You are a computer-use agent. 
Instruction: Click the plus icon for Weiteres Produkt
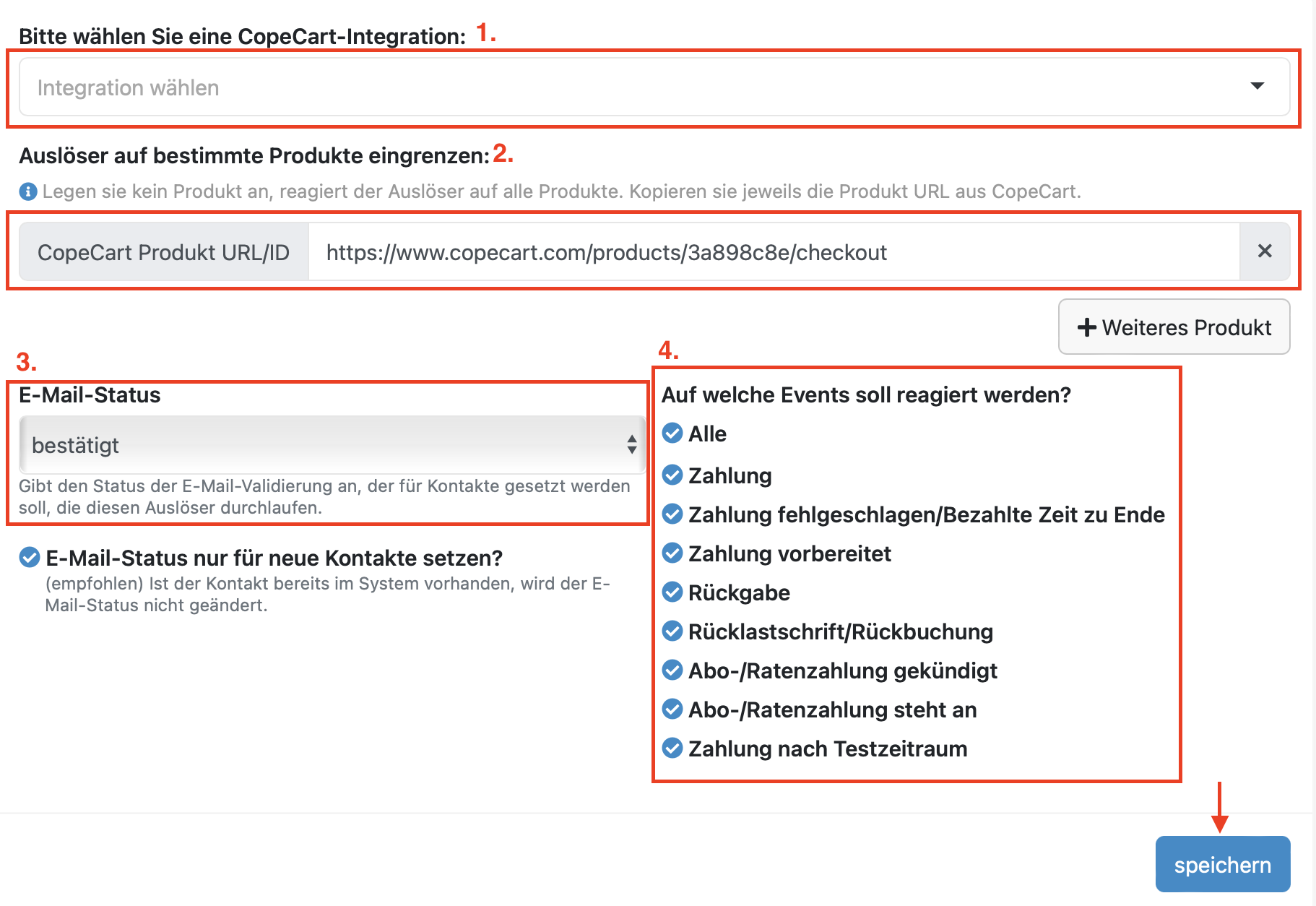pyautogui.click(x=1086, y=327)
